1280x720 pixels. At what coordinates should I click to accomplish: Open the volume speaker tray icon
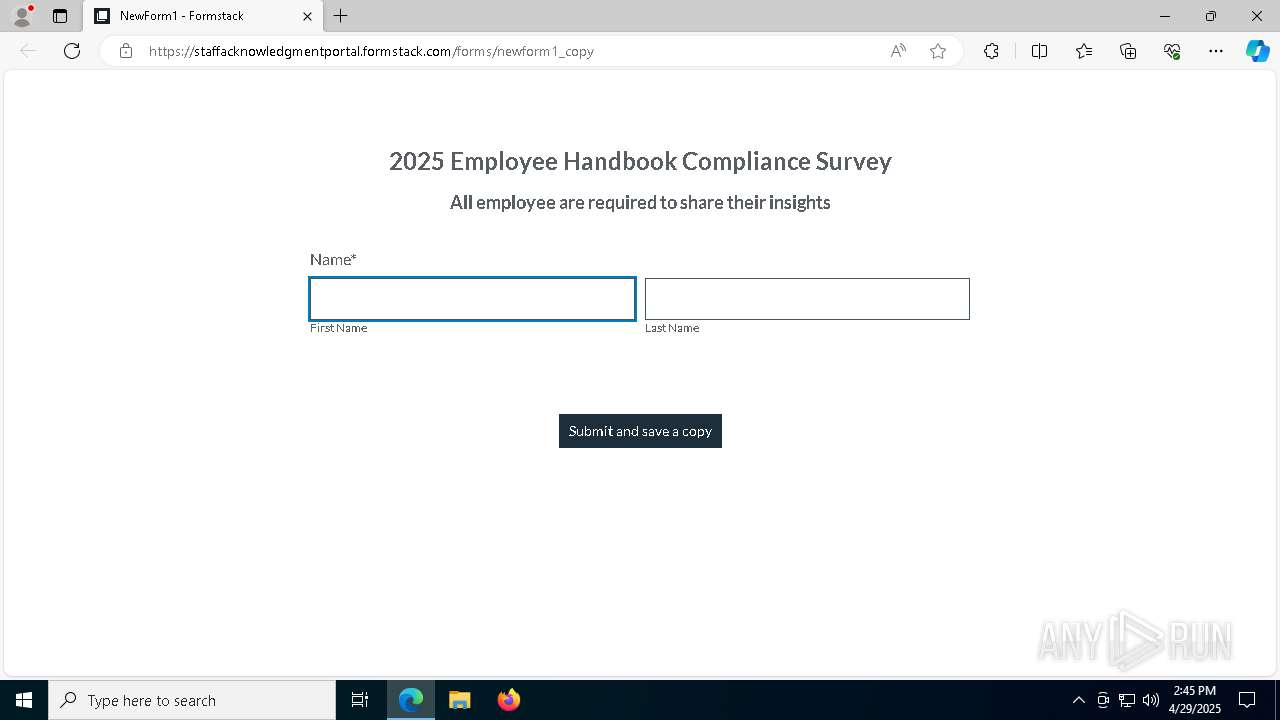1151,700
